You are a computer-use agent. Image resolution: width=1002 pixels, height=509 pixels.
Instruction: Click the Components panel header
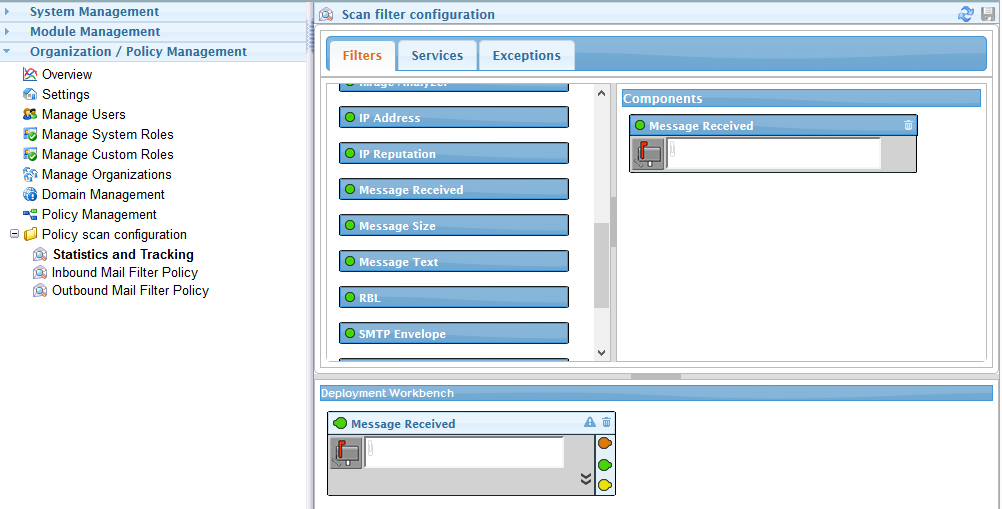click(x=801, y=98)
